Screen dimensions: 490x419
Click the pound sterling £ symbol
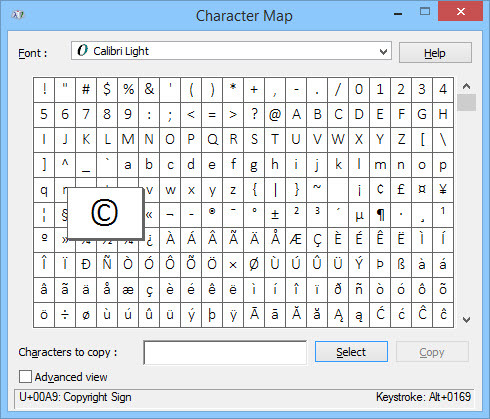401,190
